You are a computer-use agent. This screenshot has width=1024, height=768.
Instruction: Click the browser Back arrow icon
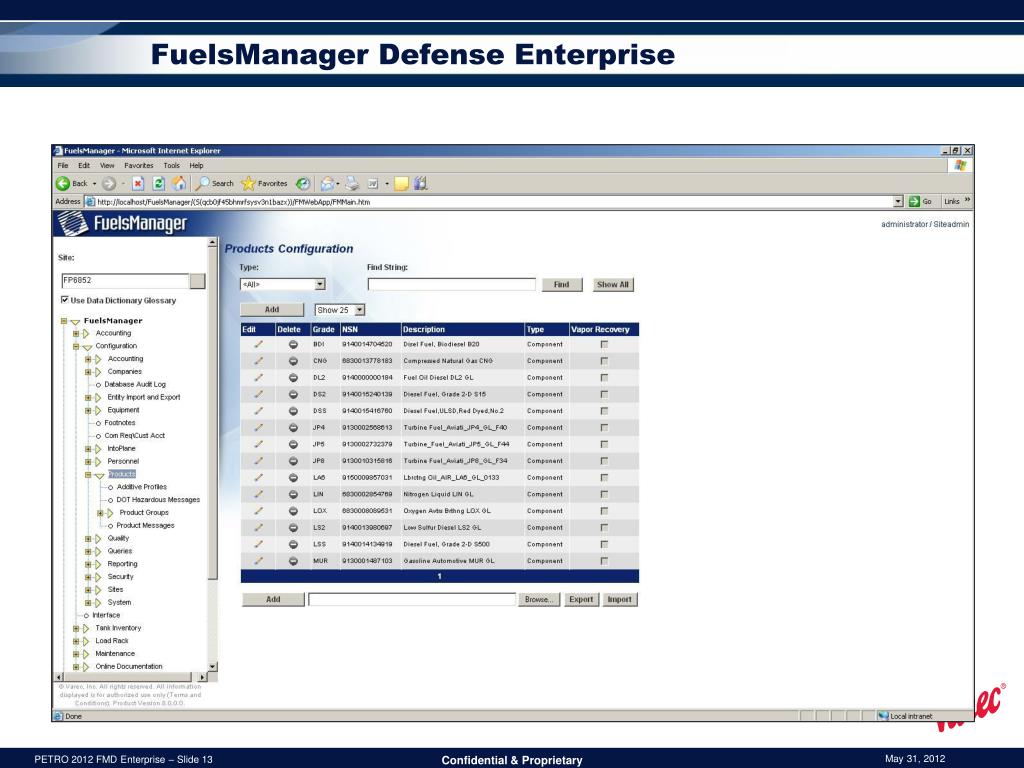(x=63, y=184)
